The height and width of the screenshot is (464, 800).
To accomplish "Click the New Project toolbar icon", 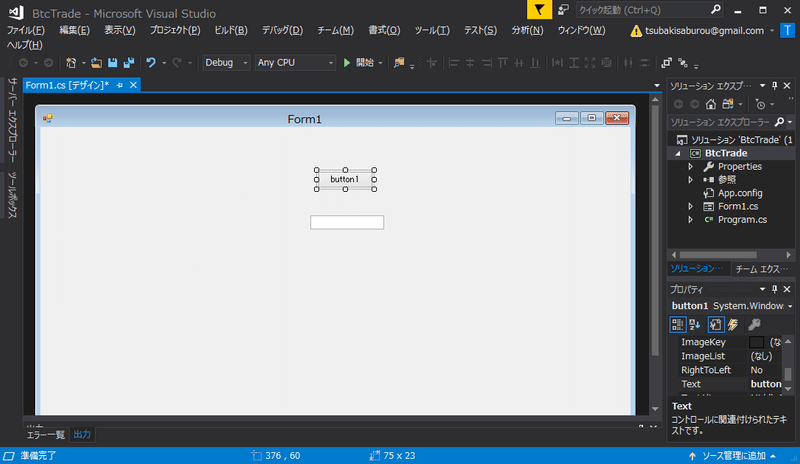I will coord(71,63).
